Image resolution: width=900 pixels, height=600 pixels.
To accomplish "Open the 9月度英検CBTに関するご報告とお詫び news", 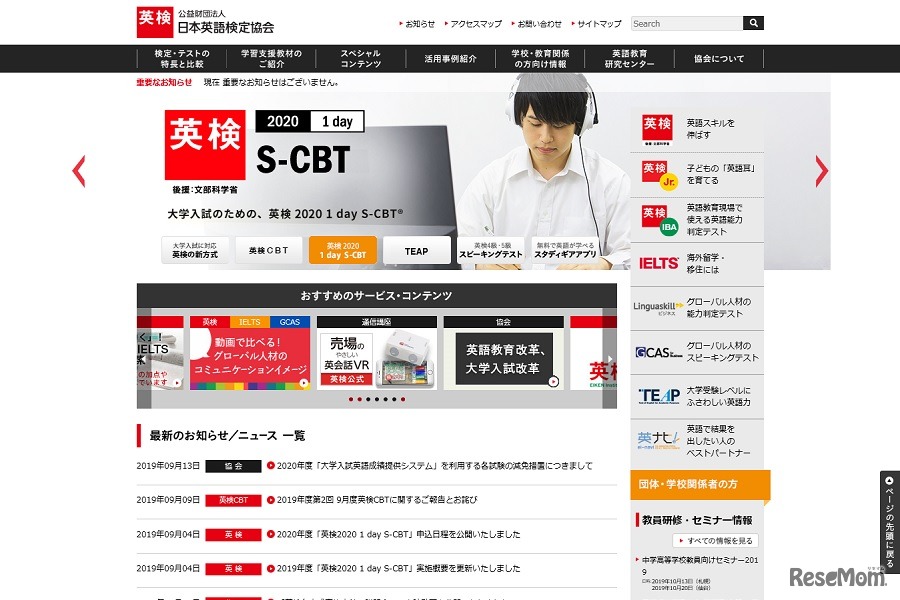I will 377,500.
